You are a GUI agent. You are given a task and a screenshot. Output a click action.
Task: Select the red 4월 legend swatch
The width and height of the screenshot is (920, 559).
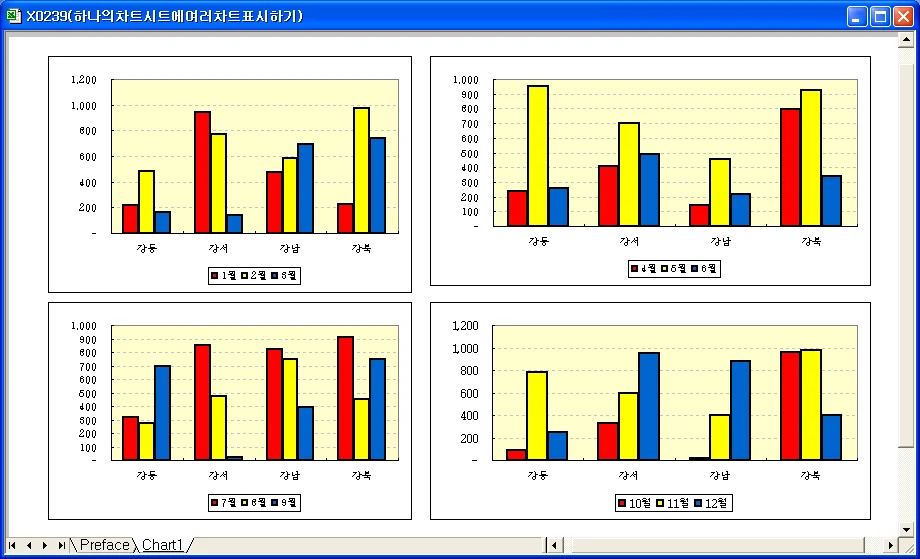coord(634,269)
